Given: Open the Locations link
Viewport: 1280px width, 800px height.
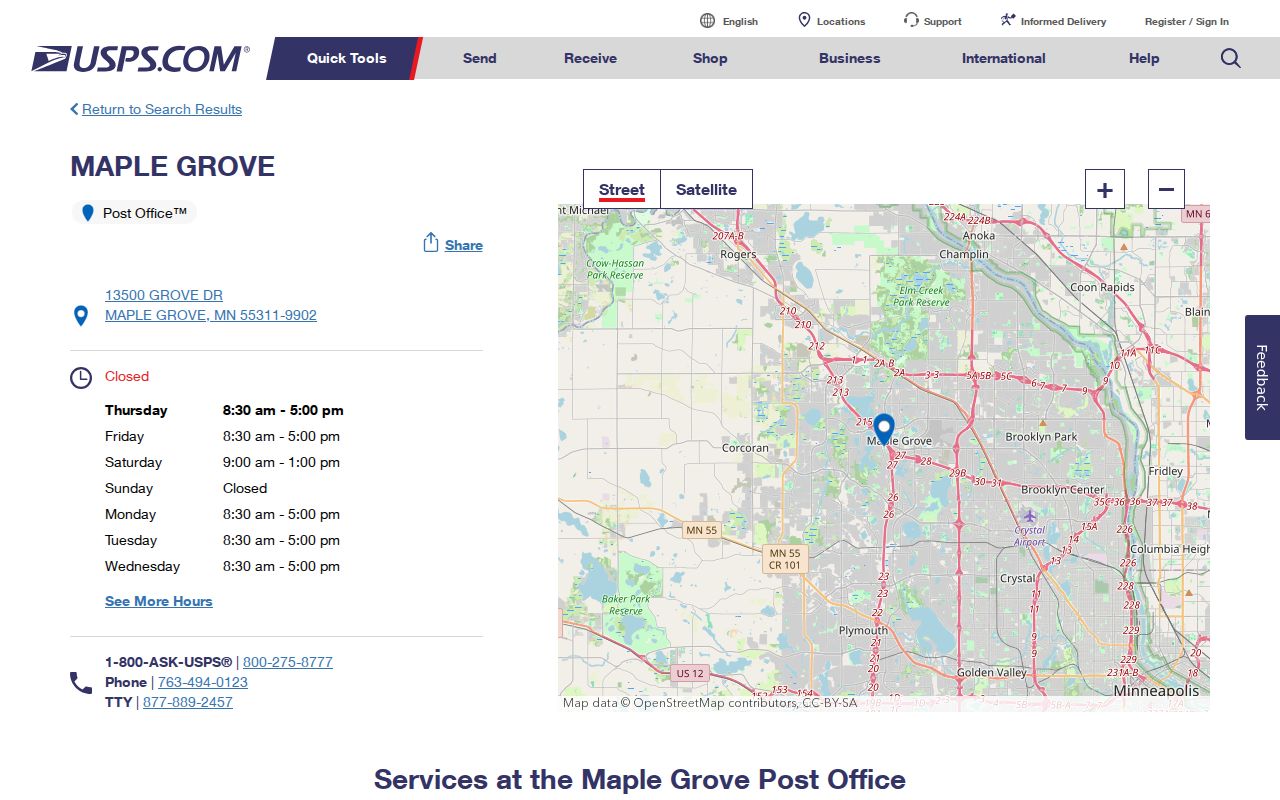Looking at the screenshot, I should point(841,21).
